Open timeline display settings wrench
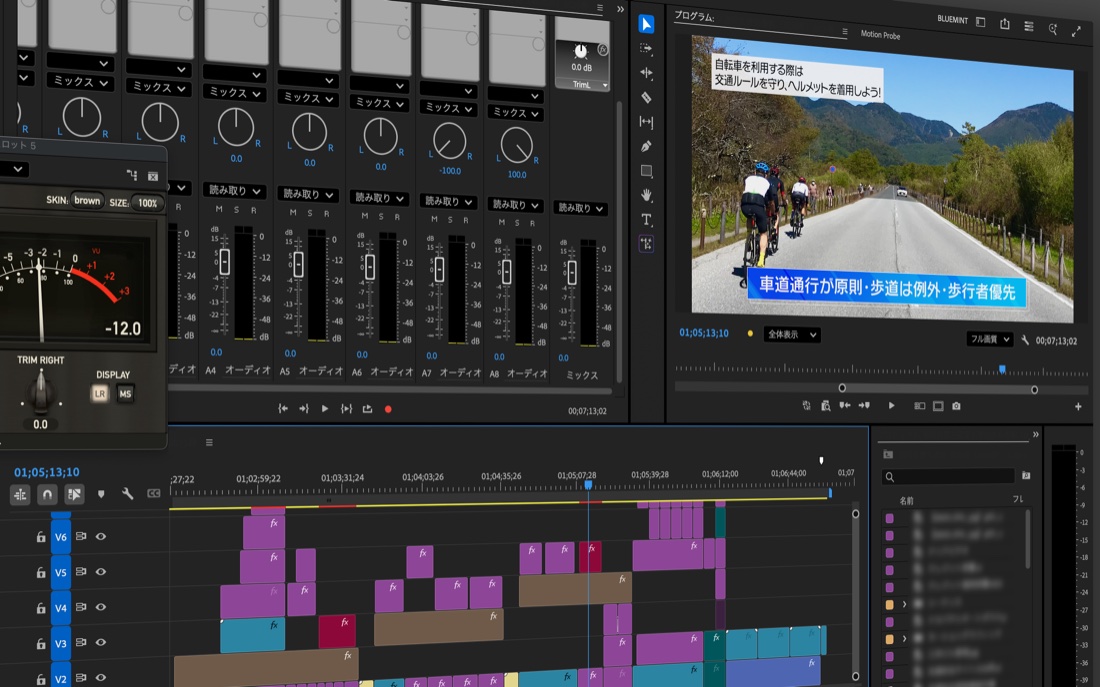Screen dimensions: 1100x687 tap(127, 494)
